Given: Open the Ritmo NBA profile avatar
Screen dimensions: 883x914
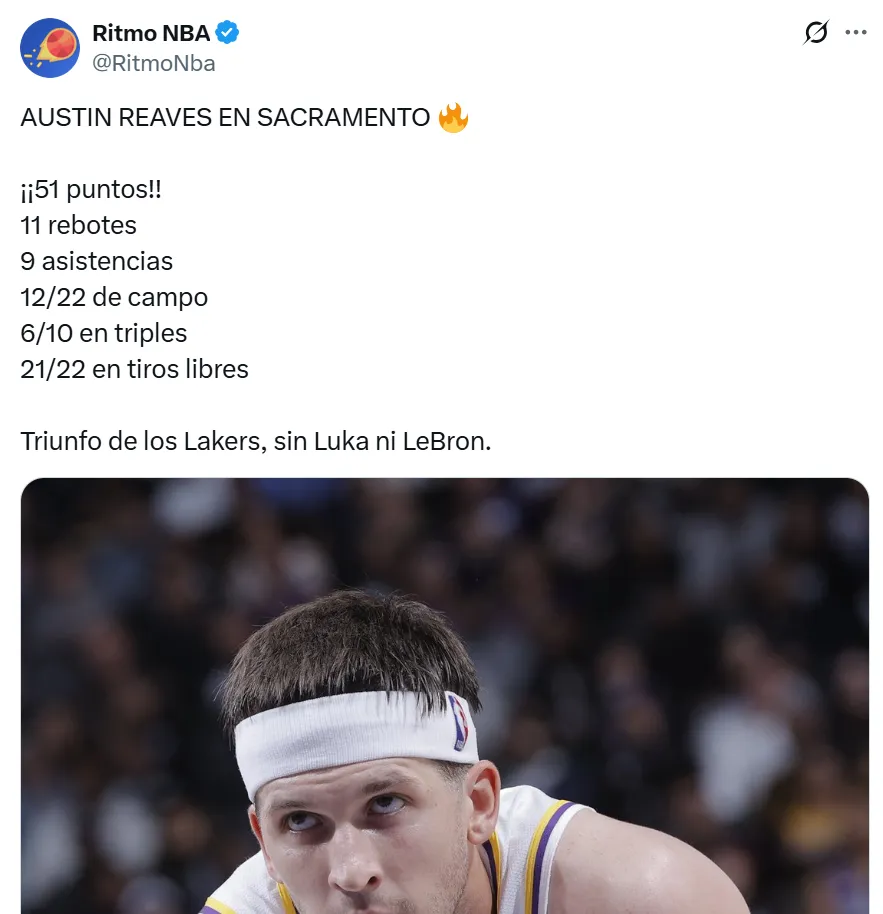Looking at the screenshot, I should click(50, 48).
